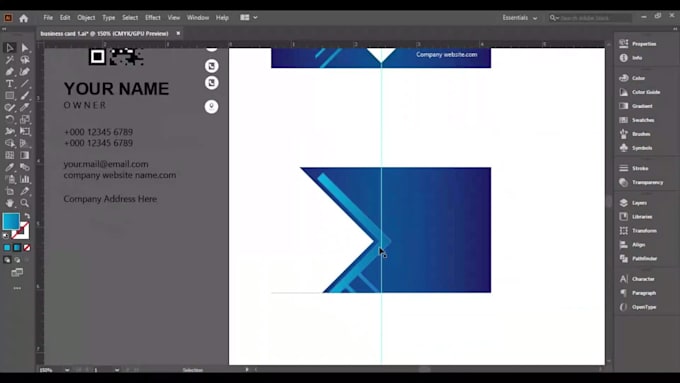
Task: Choose the Rectangle tool
Action: pyautogui.click(x=10, y=95)
